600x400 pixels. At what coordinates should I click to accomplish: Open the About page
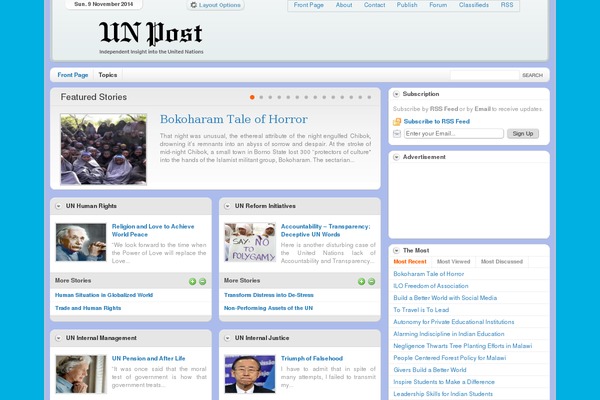click(x=344, y=5)
